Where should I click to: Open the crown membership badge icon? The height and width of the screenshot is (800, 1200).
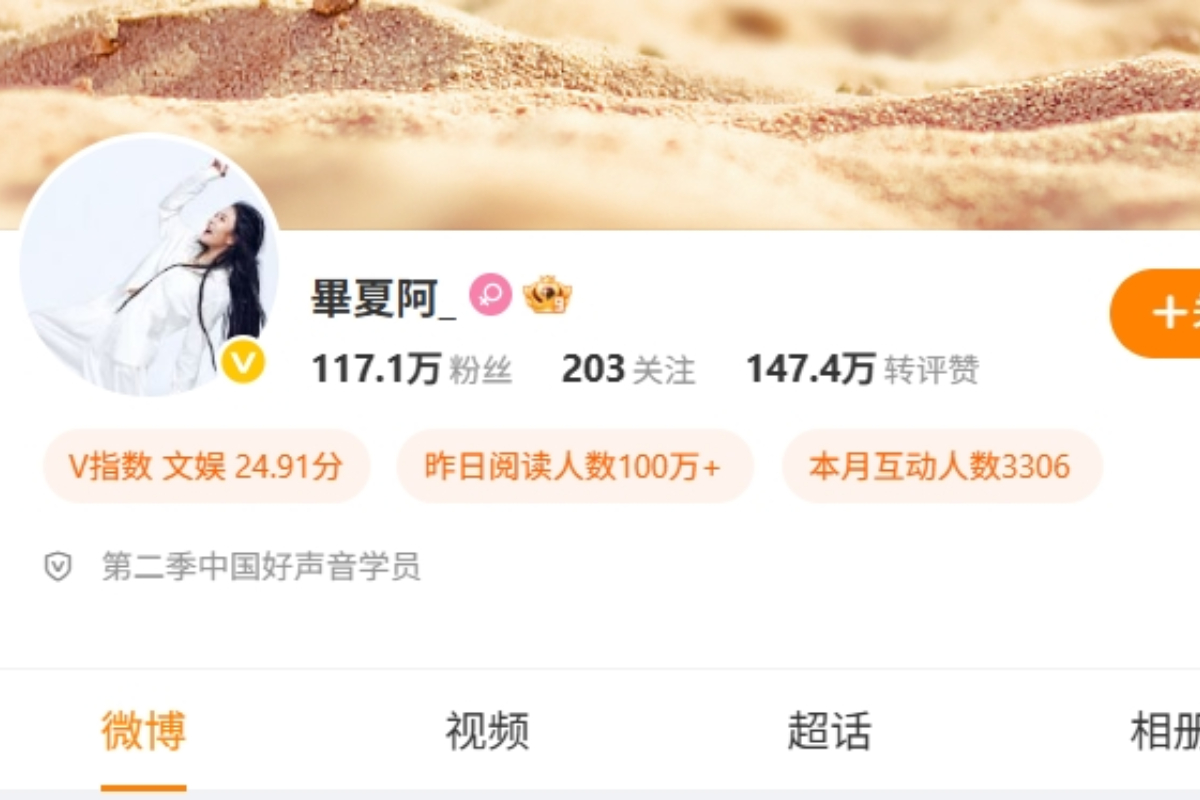coord(547,295)
